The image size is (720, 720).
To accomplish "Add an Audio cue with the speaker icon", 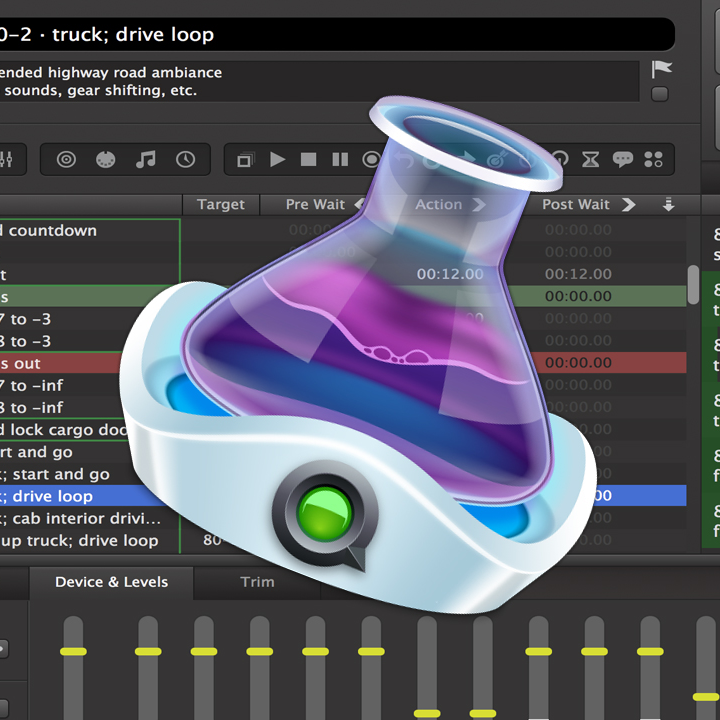I will pos(66,159).
